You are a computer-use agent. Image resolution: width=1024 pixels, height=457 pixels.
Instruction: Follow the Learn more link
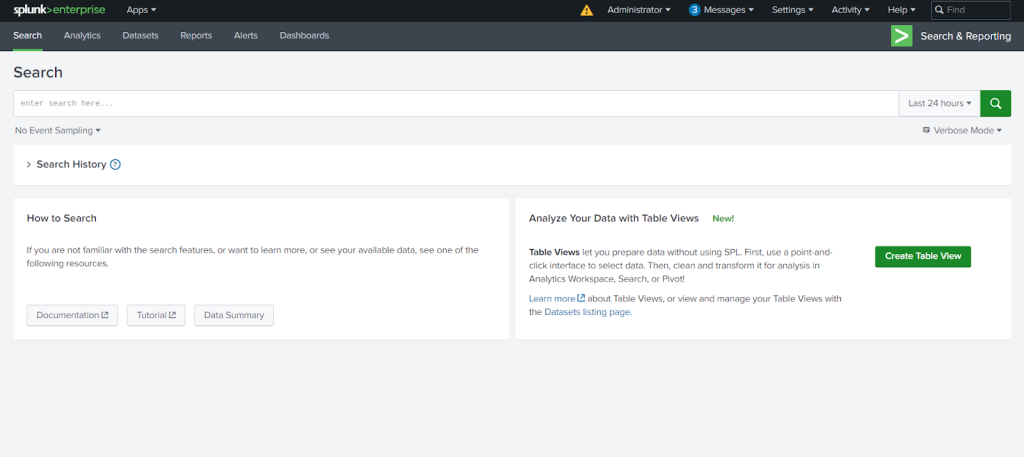click(x=552, y=298)
